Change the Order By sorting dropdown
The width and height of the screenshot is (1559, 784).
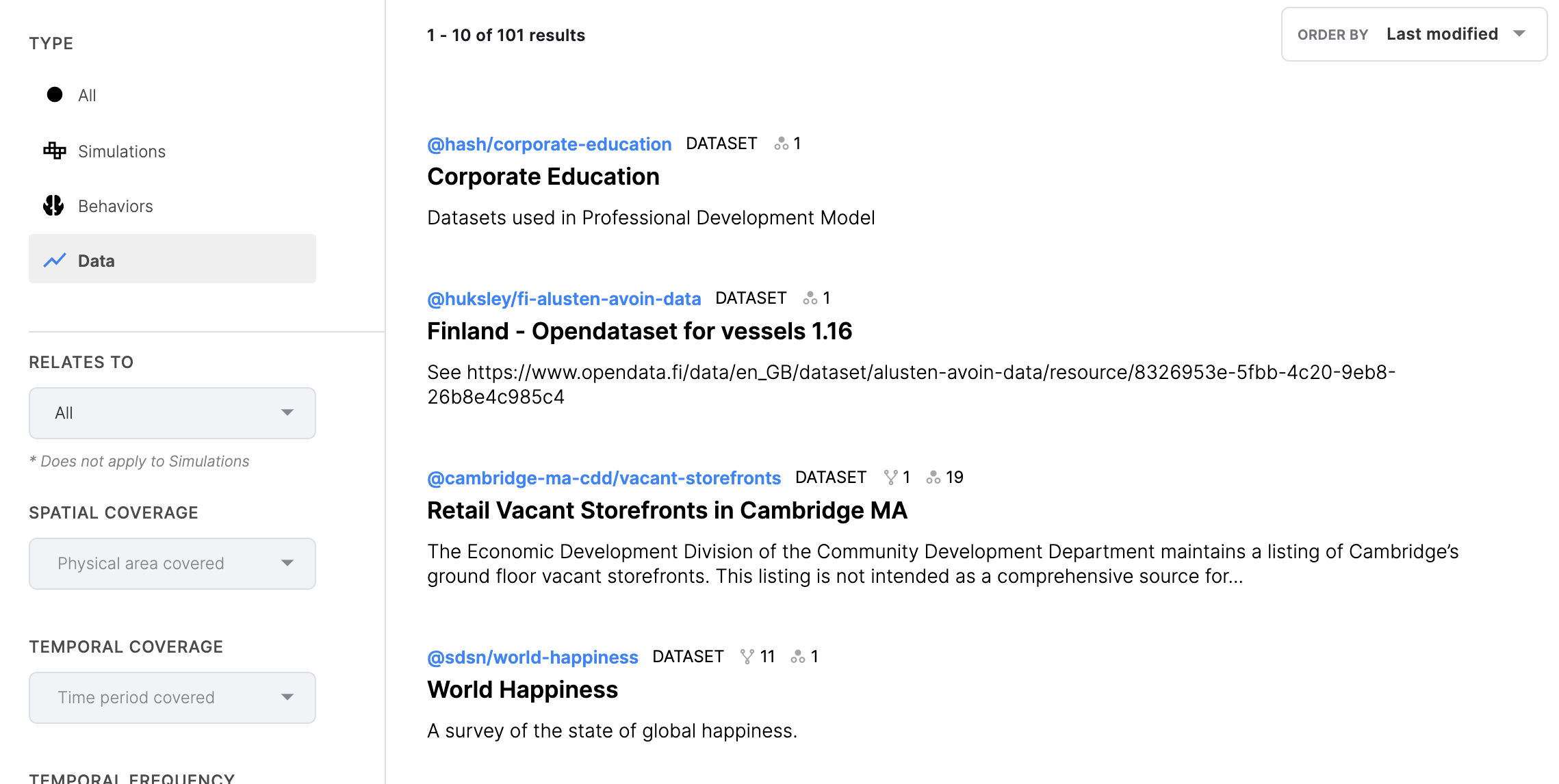click(1414, 34)
